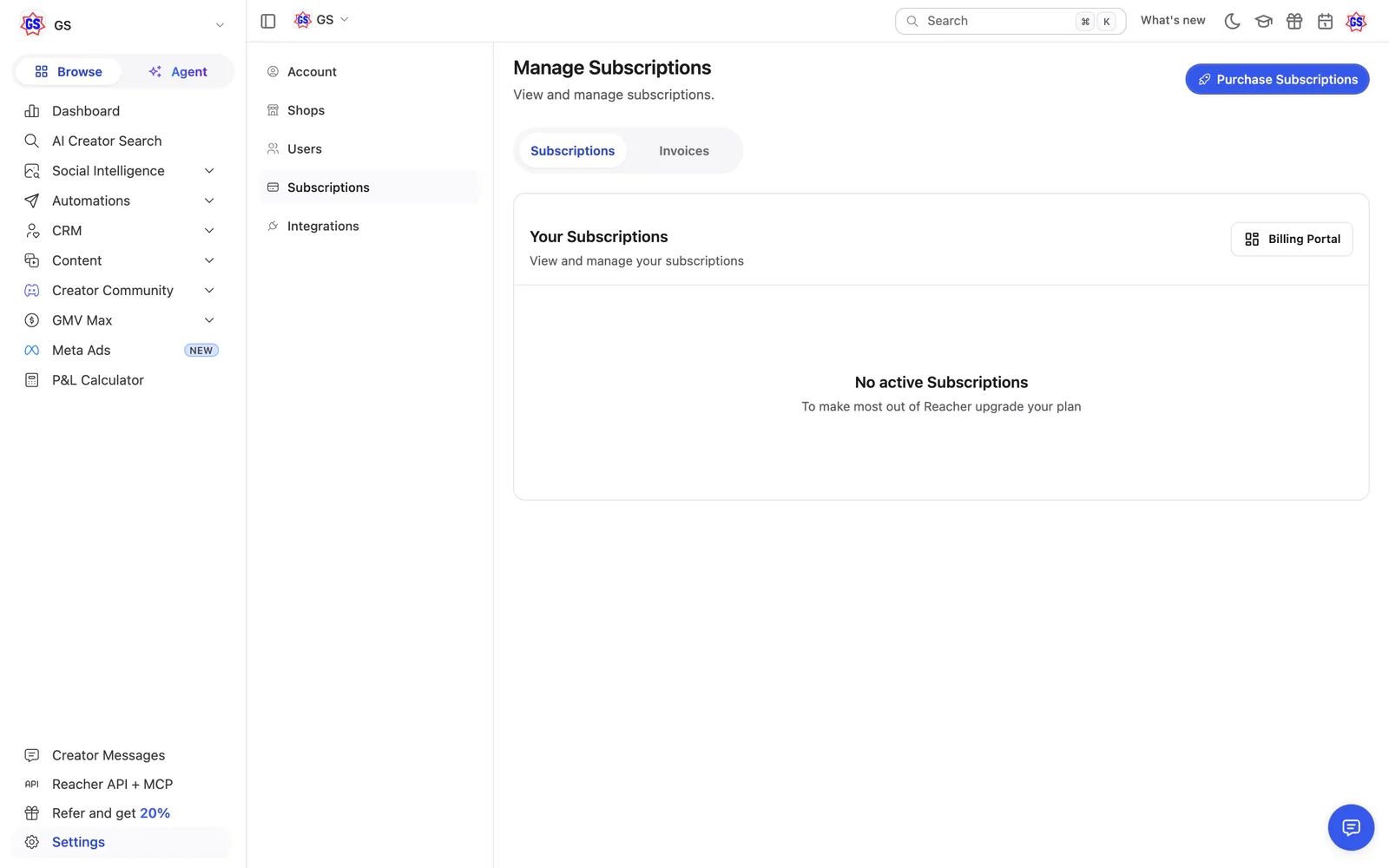Open the Dashboard bar chart icon
Screen dimensions: 1389x868
coord(32,111)
